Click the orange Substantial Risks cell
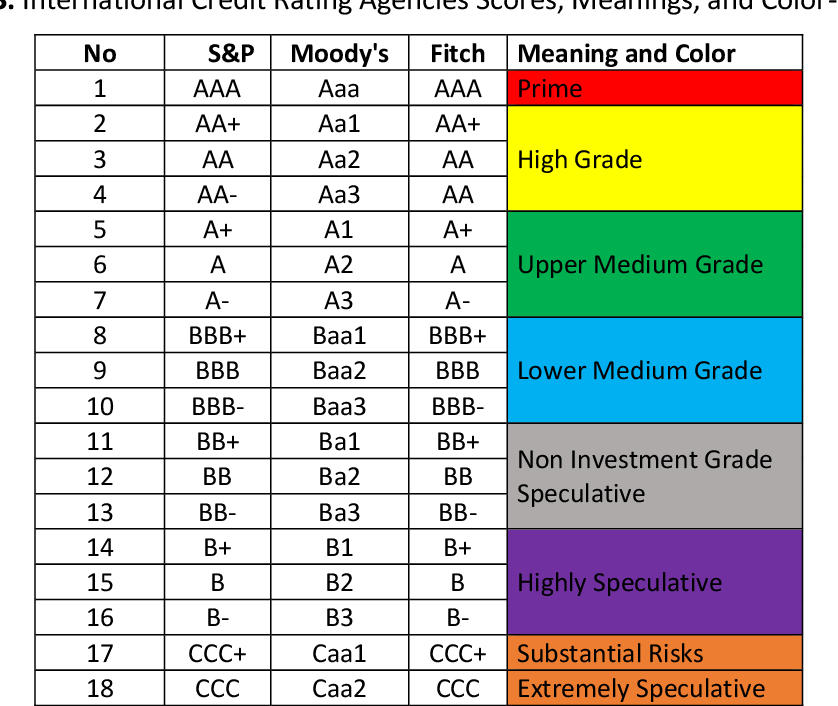 click(x=655, y=653)
